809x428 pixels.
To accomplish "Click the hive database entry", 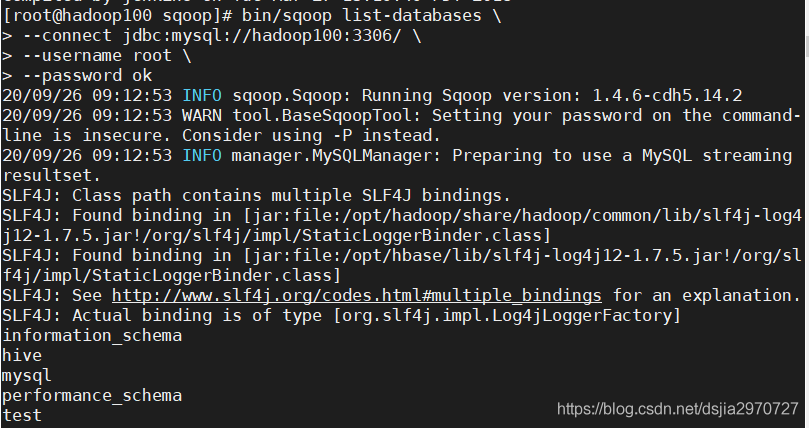I will point(22,355).
